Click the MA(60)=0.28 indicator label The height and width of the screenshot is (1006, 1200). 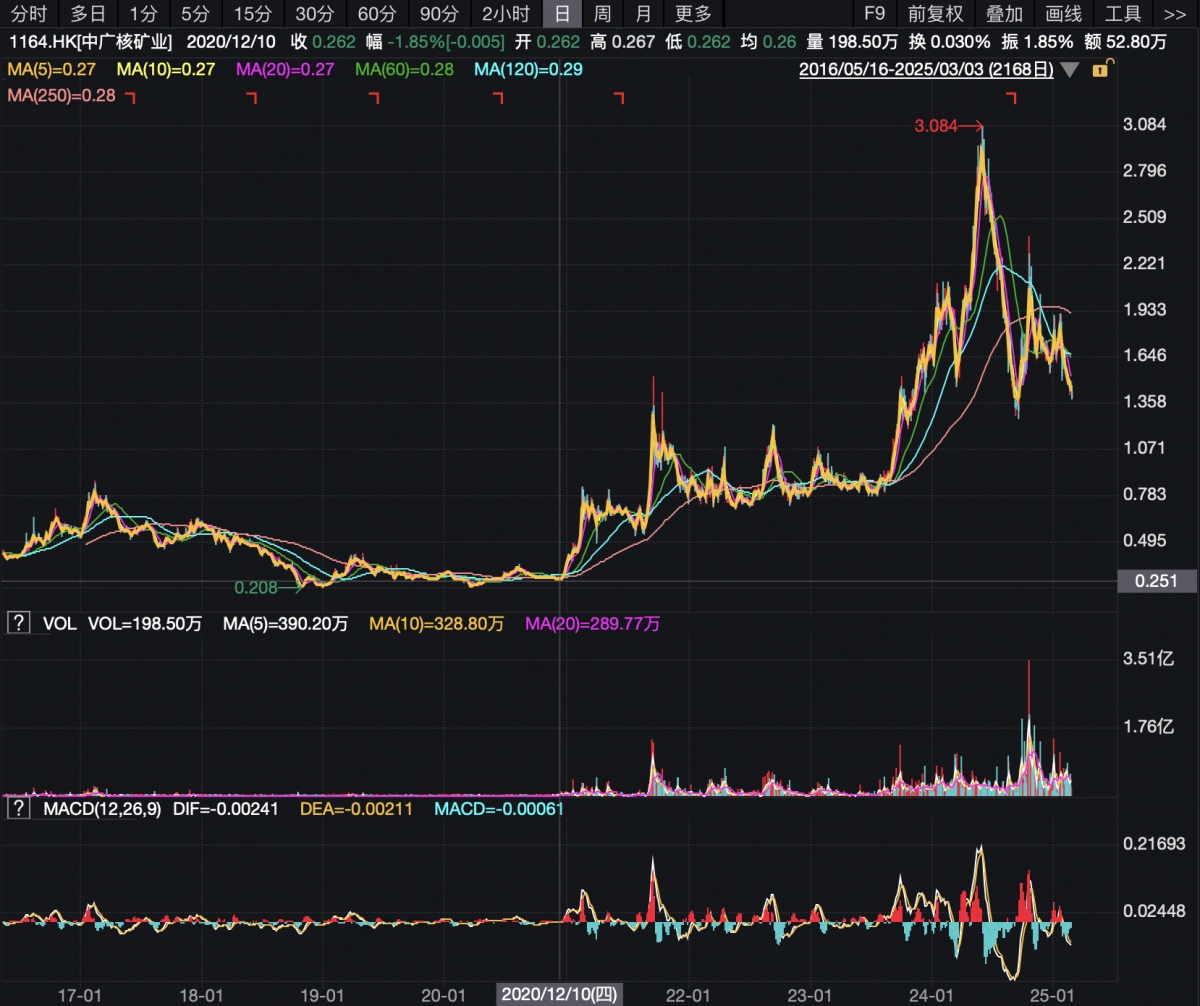tap(406, 70)
